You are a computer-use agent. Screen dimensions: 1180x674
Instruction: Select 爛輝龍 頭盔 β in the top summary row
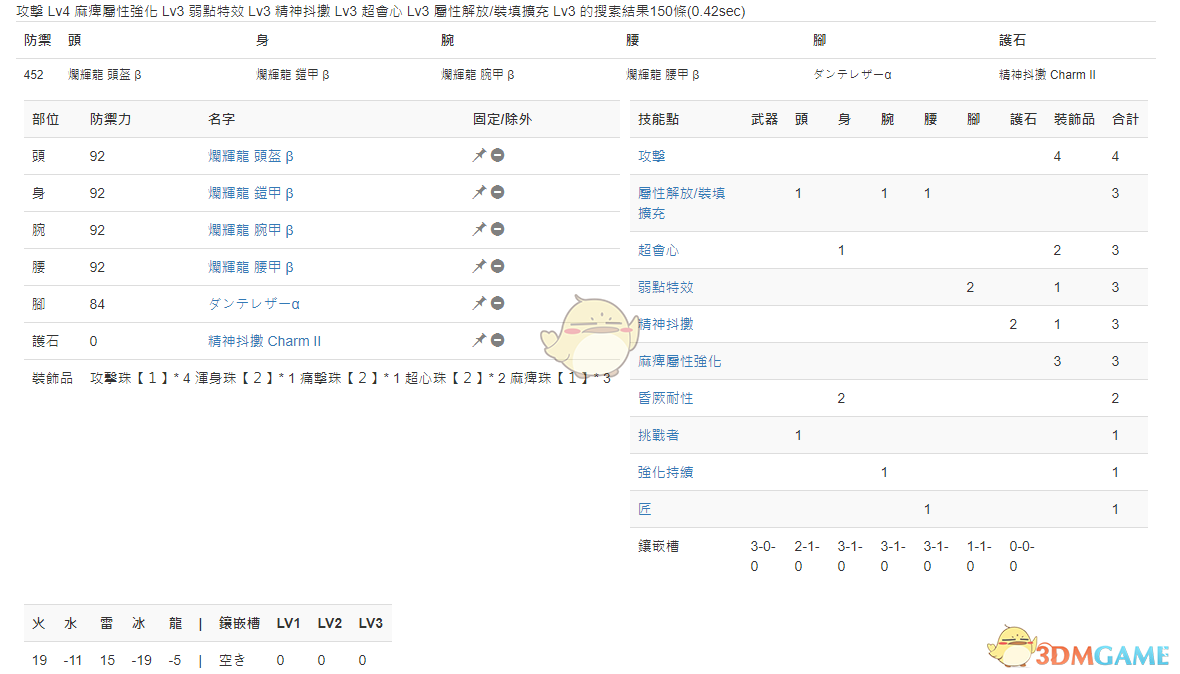click(105, 74)
